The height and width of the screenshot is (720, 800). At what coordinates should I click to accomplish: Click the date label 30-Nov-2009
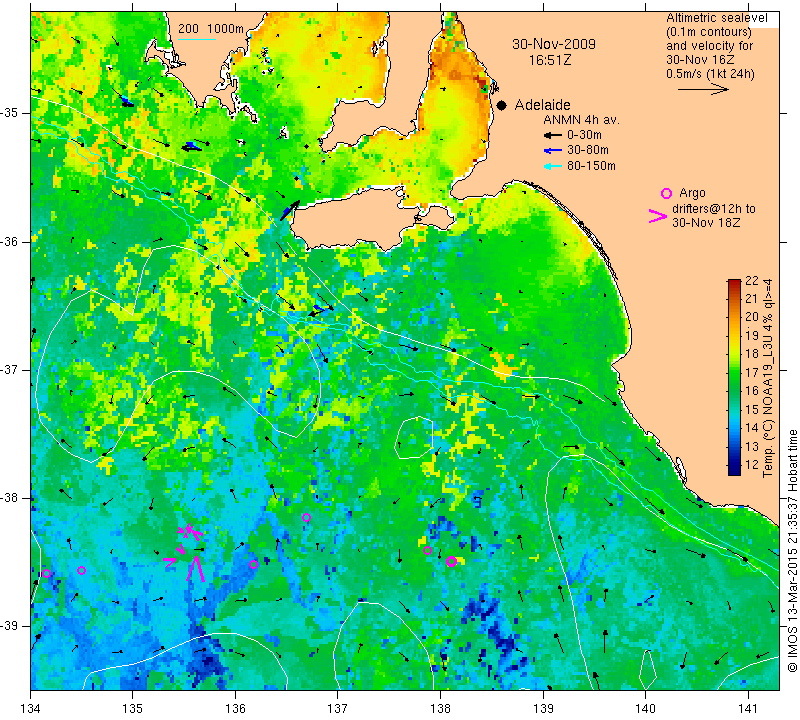tap(554, 44)
